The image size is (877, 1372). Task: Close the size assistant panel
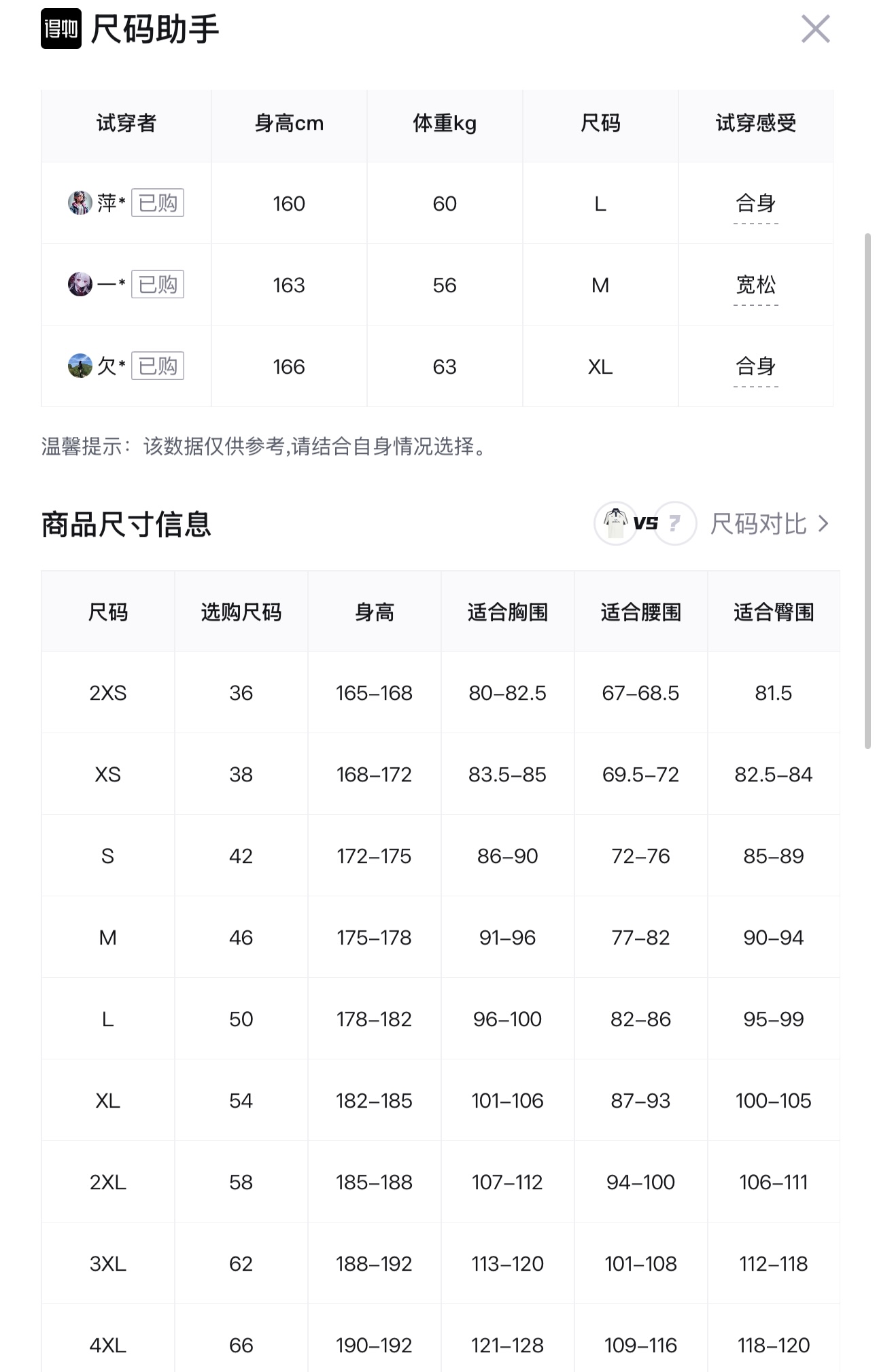pyautogui.click(x=815, y=29)
